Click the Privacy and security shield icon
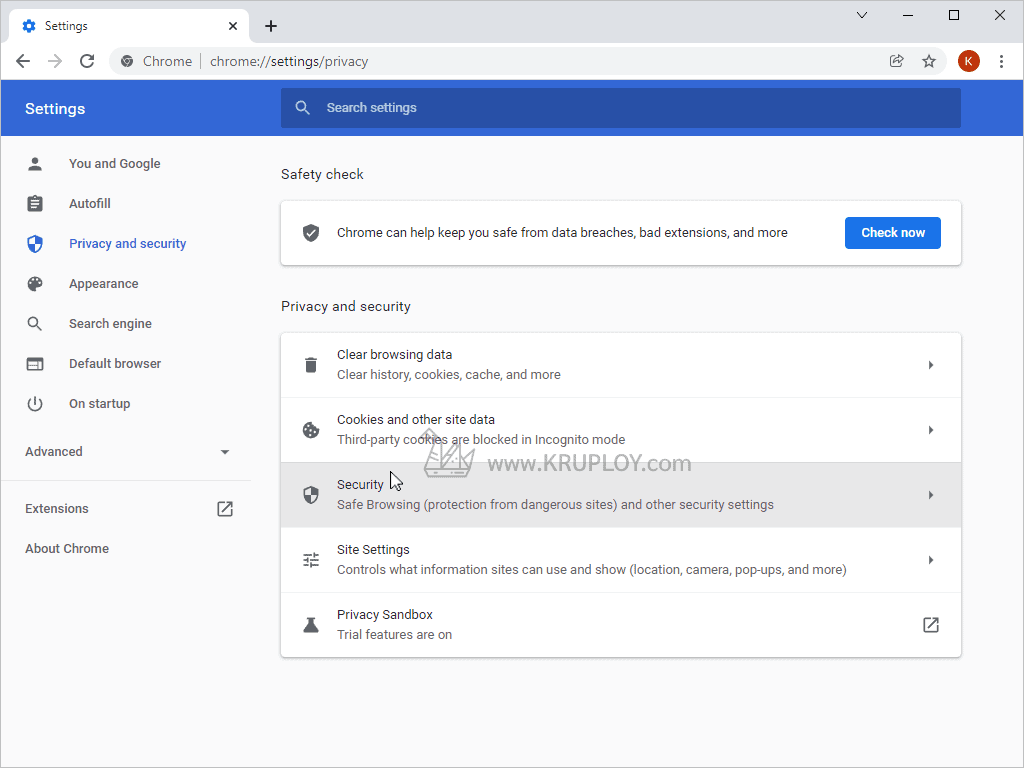Image resolution: width=1024 pixels, height=768 pixels. pos(35,244)
